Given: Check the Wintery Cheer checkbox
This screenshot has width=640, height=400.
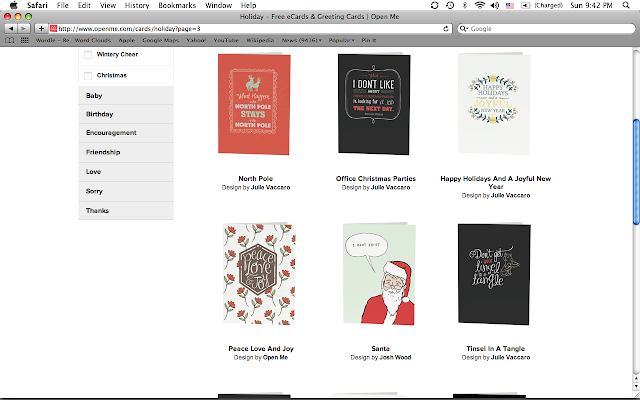Looking at the screenshot, I should [x=88, y=55].
